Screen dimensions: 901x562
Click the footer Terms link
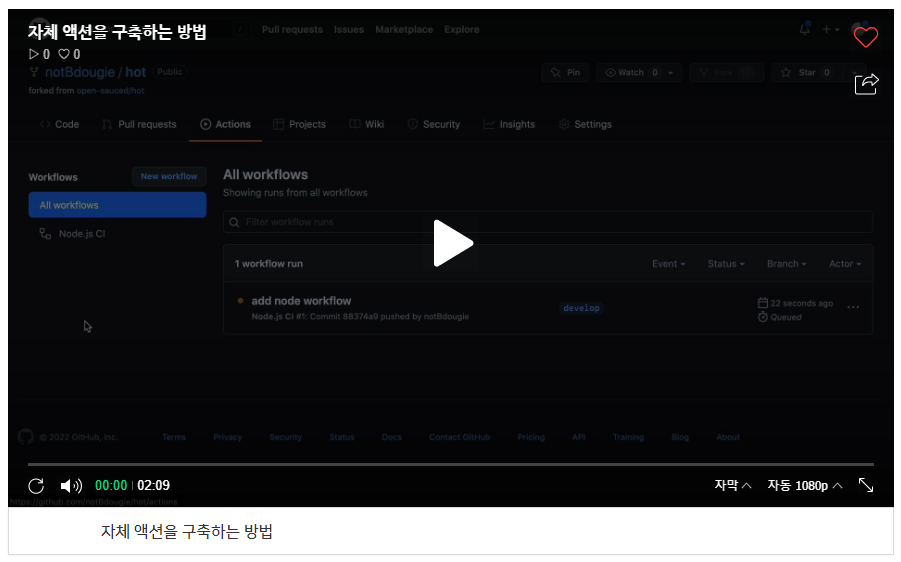(x=174, y=437)
